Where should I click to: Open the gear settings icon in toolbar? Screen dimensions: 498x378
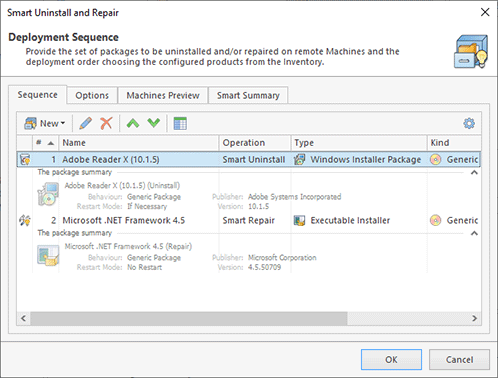(x=469, y=124)
